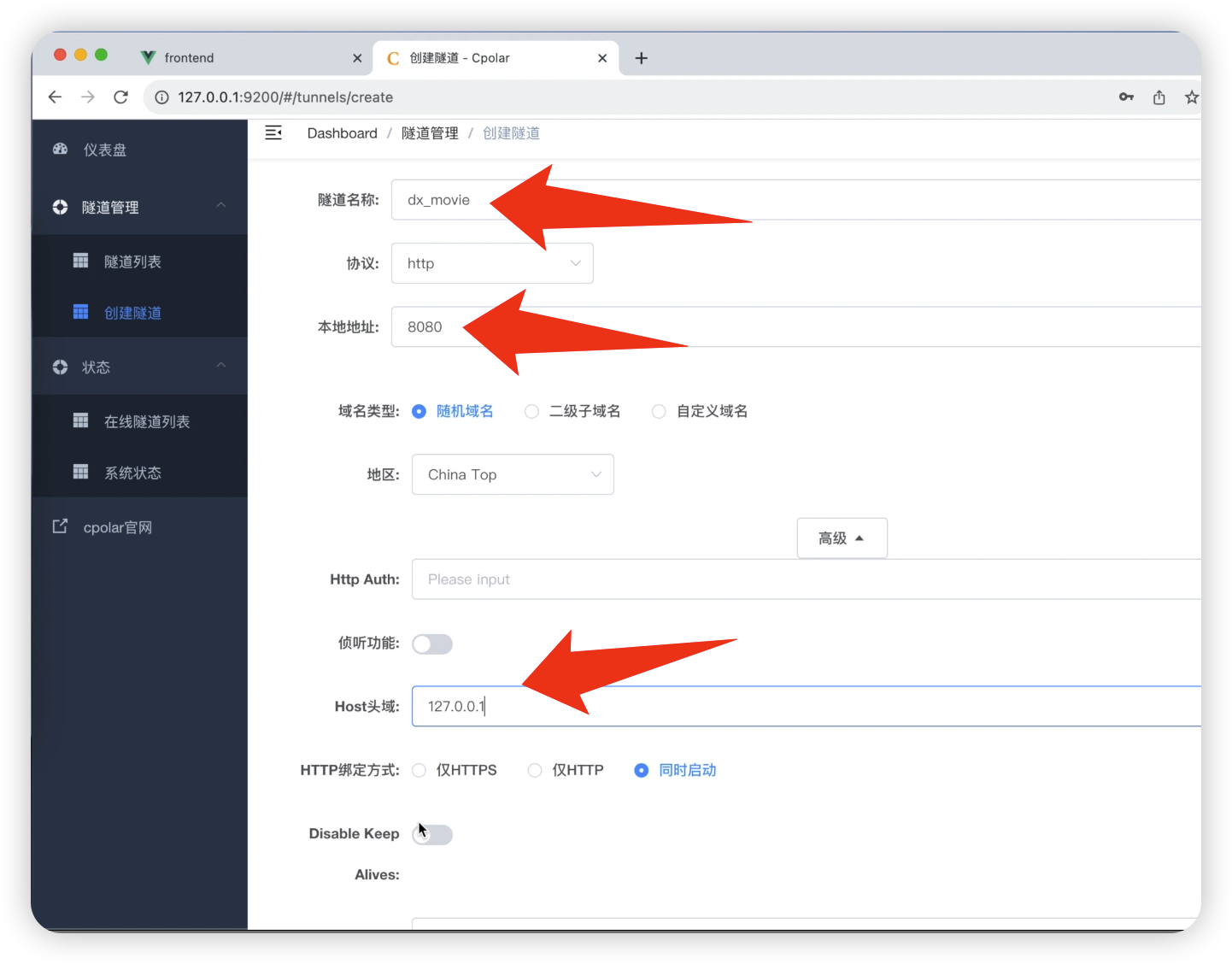
Task: Open 仪表盘 in sidebar
Action: tap(139, 150)
